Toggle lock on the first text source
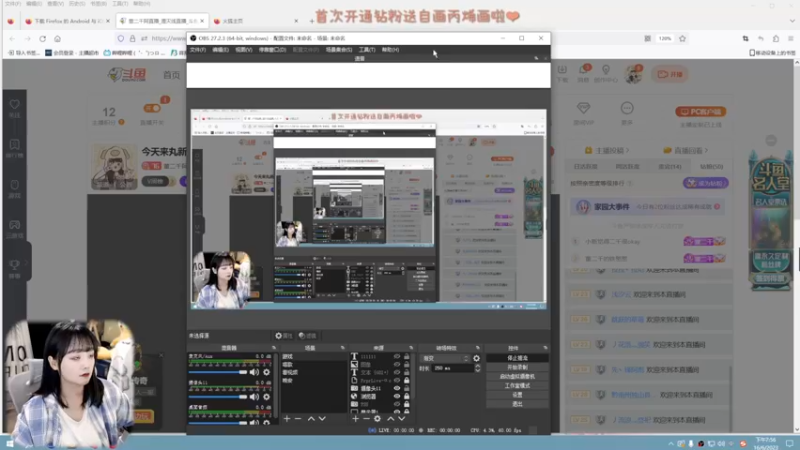The width and height of the screenshot is (800, 450). tap(407, 356)
